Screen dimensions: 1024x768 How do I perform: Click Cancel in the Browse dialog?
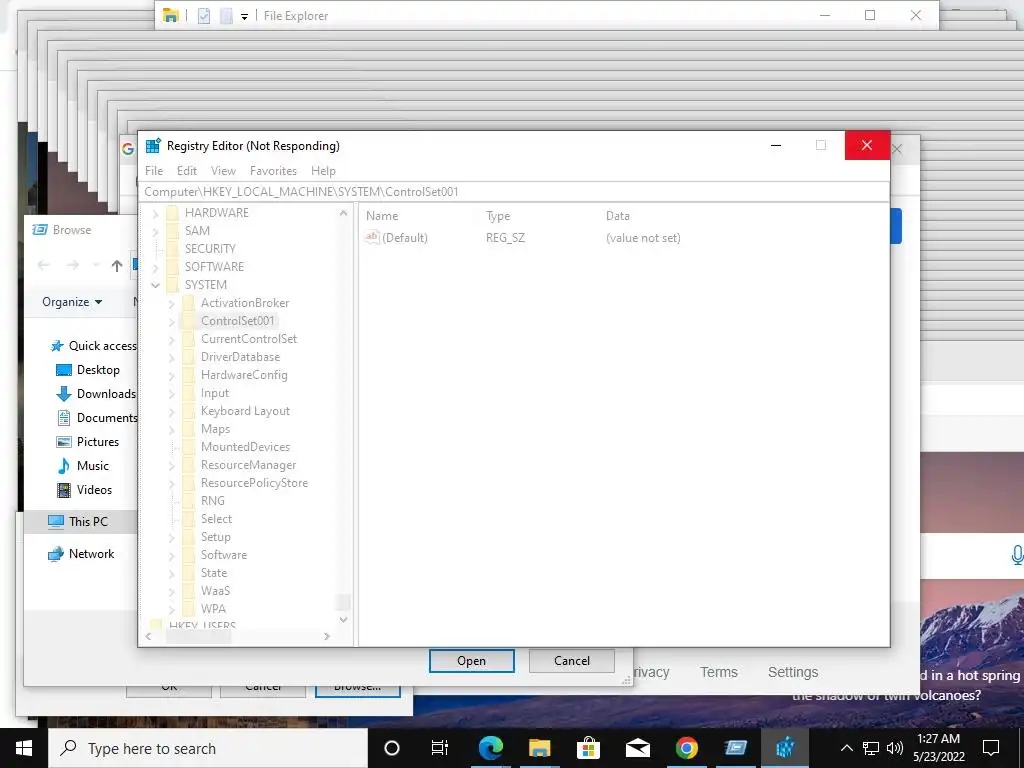point(572,661)
